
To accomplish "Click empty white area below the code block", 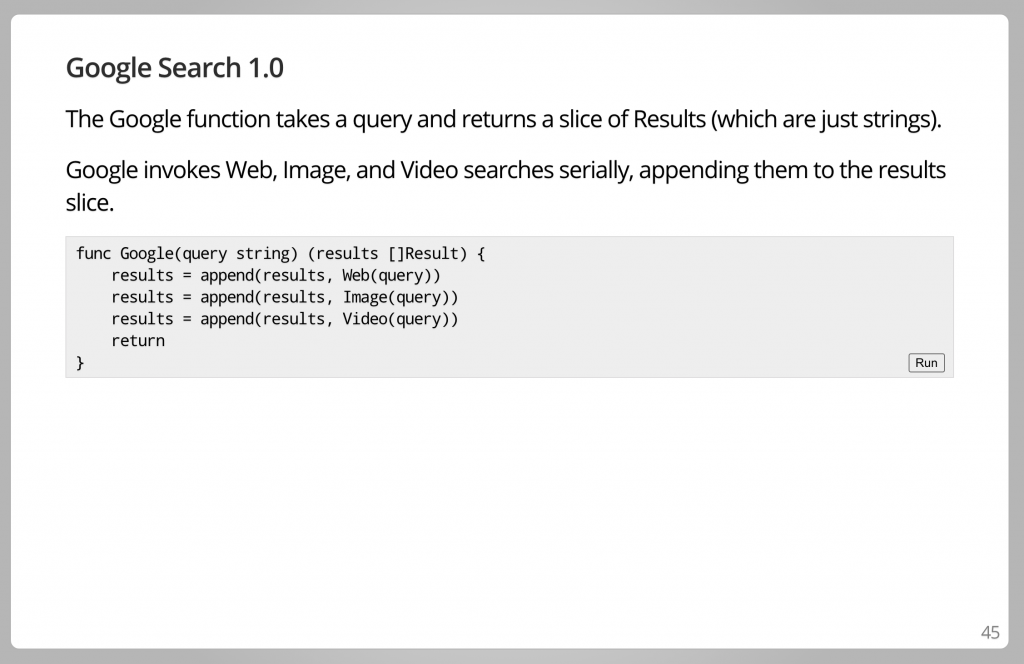I will pos(509,496).
